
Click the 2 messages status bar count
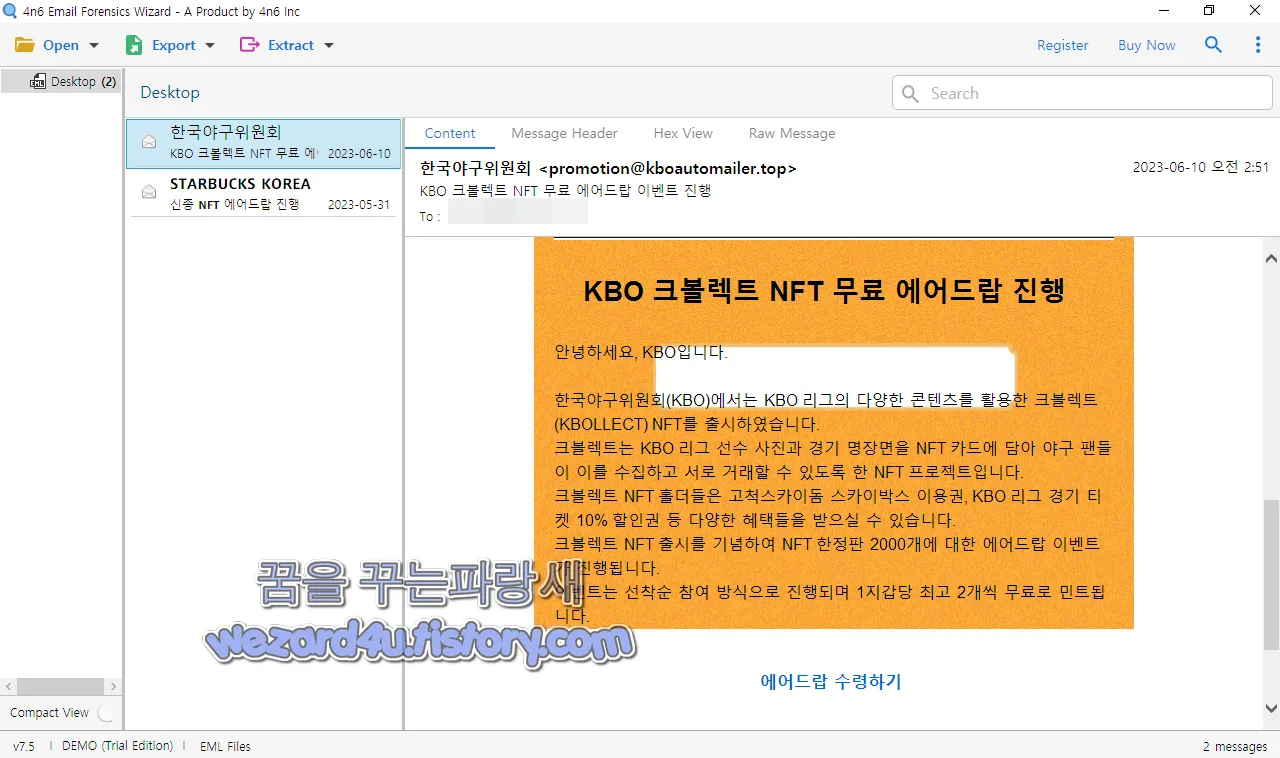point(1235,746)
